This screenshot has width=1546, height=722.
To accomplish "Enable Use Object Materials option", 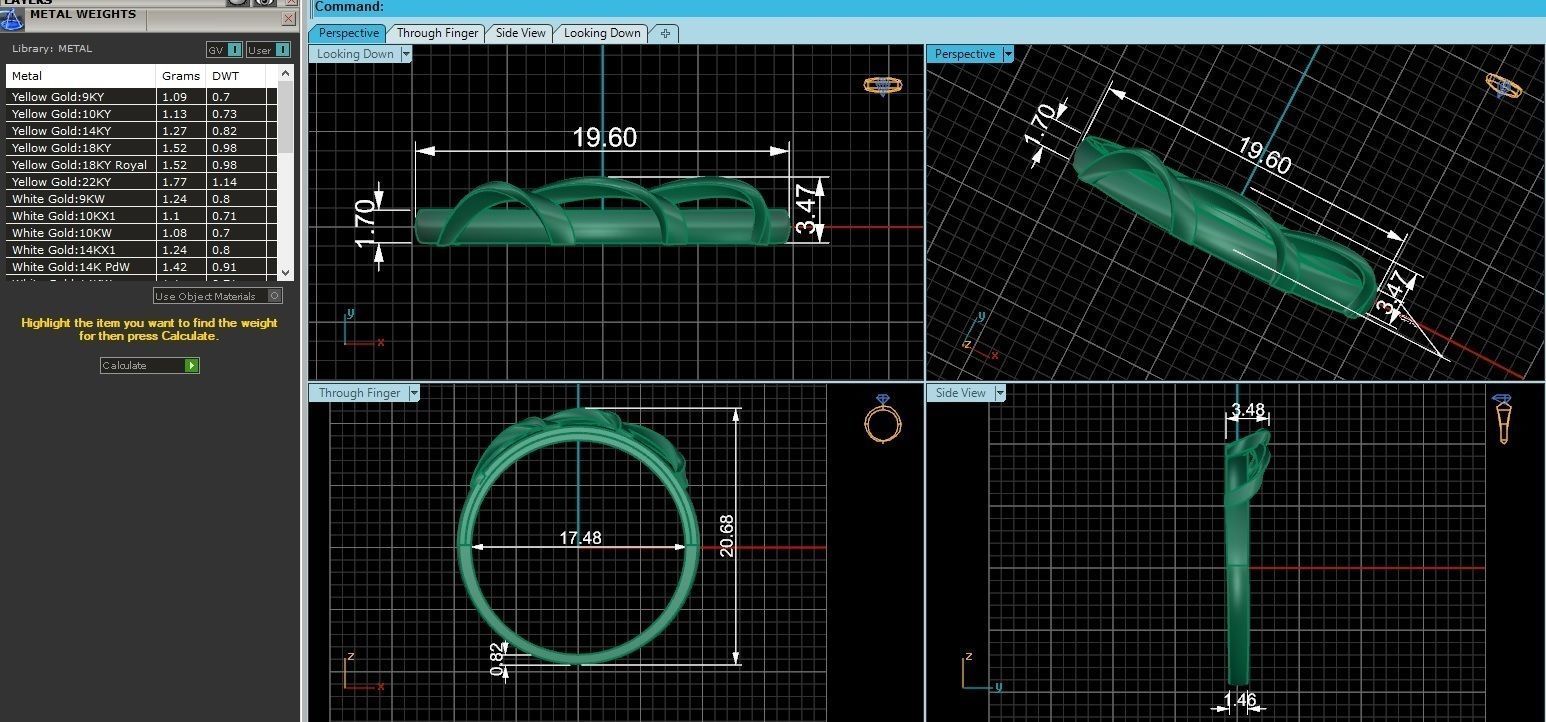I will click(x=218, y=296).
